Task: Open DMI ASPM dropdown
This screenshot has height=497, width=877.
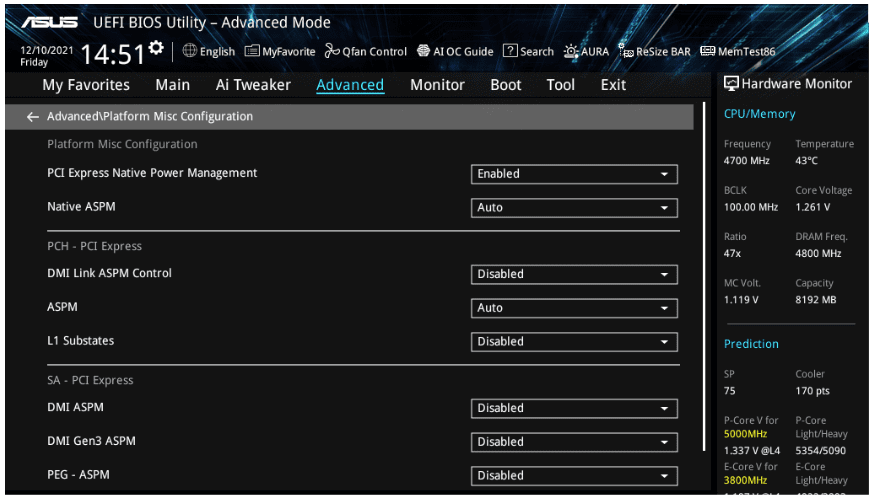Action: [x=574, y=408]
